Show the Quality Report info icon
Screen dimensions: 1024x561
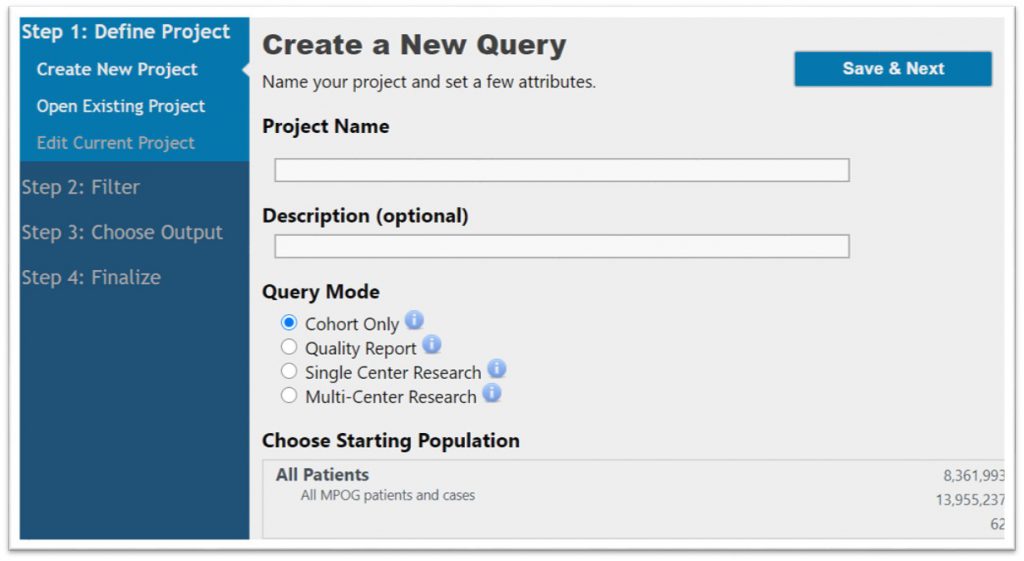[x=432, y=344]
